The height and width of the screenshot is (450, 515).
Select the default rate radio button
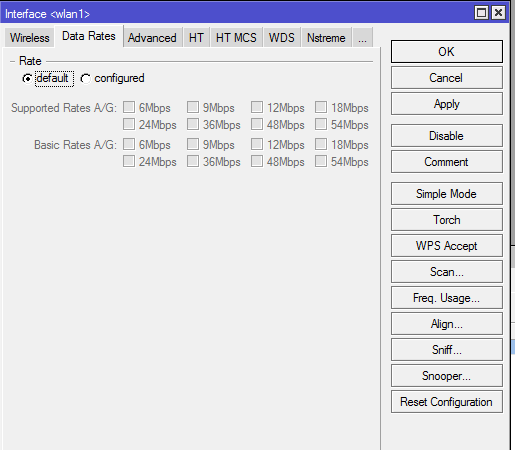point(27,79)
